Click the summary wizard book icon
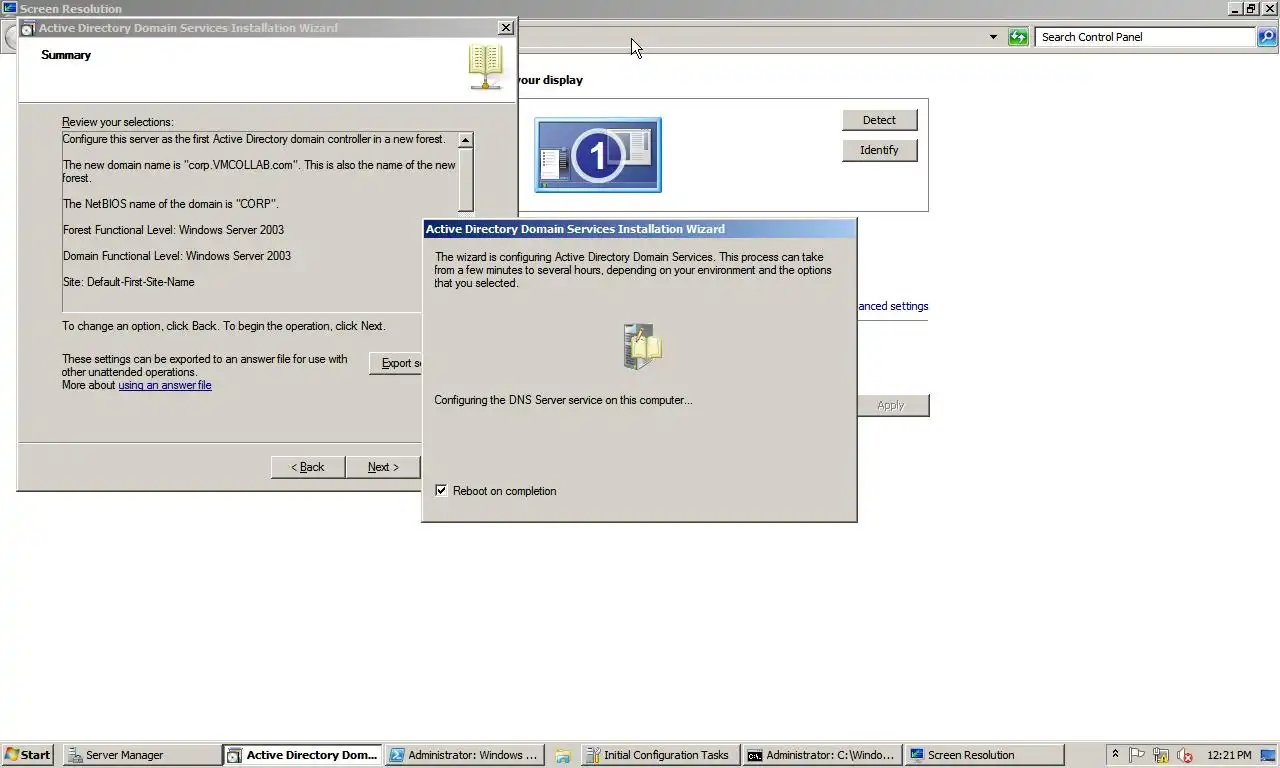This screenshot has width=1280, height=768. (x=485, y=67)
